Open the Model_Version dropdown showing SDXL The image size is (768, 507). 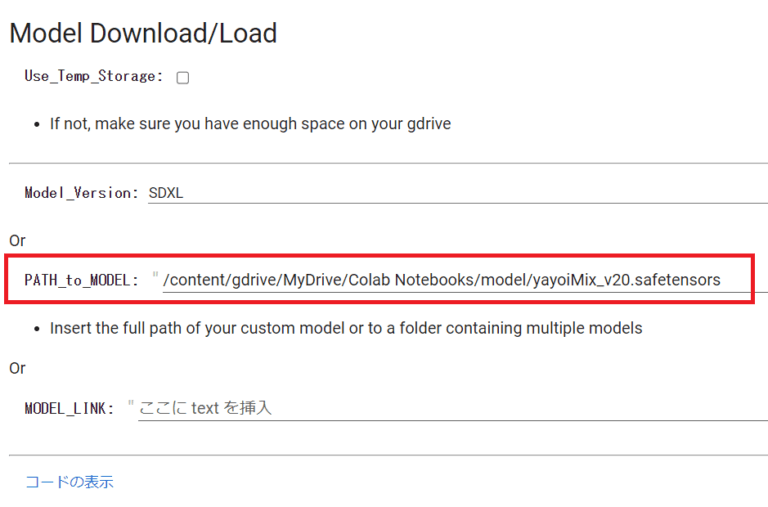pos(457,193)
